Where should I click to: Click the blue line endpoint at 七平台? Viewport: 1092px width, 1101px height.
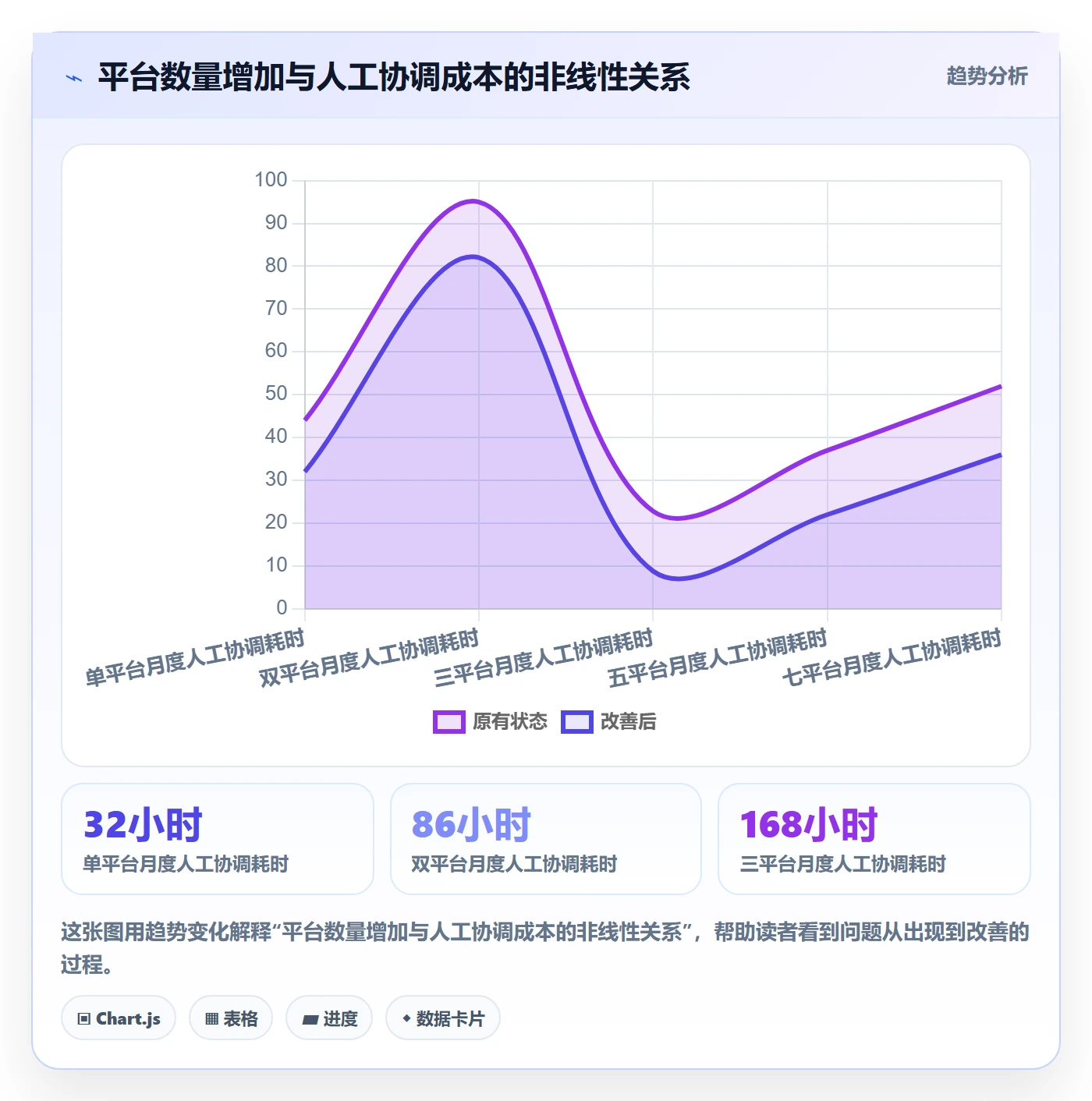point(1000,455)
